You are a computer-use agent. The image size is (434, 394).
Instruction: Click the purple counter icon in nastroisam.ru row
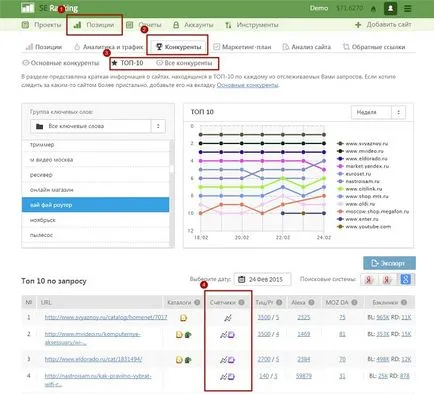click(231, 377)
